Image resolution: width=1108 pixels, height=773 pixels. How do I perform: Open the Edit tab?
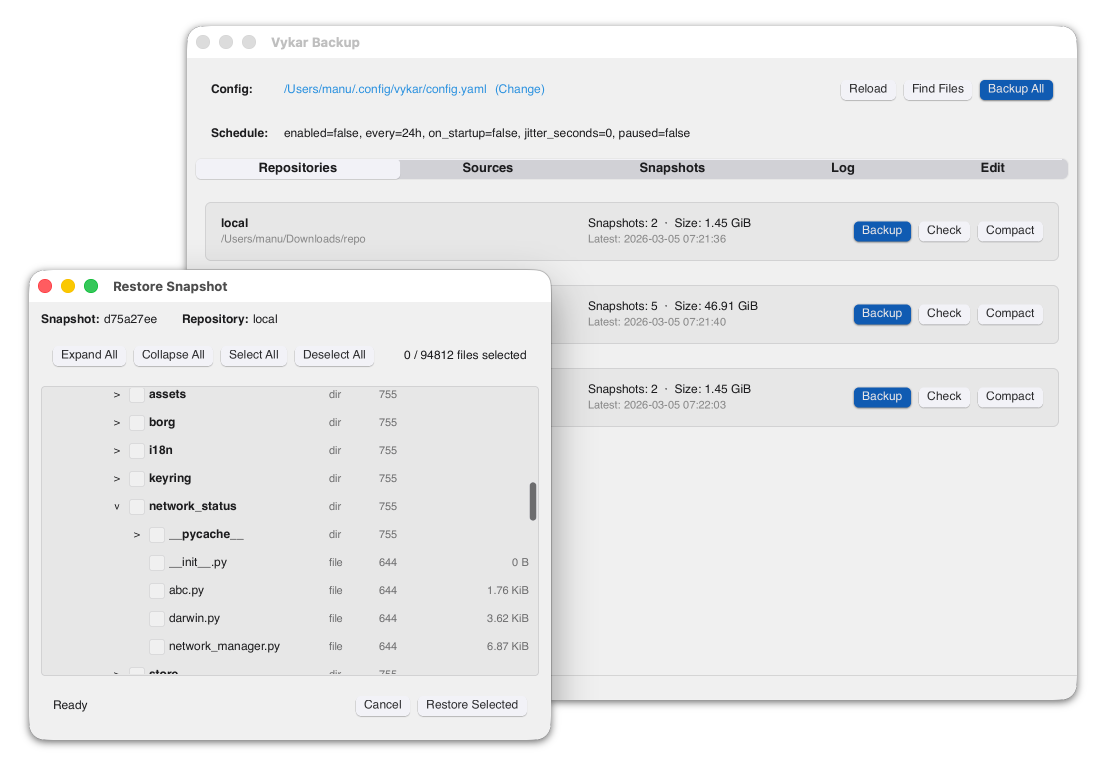(992, 168)
